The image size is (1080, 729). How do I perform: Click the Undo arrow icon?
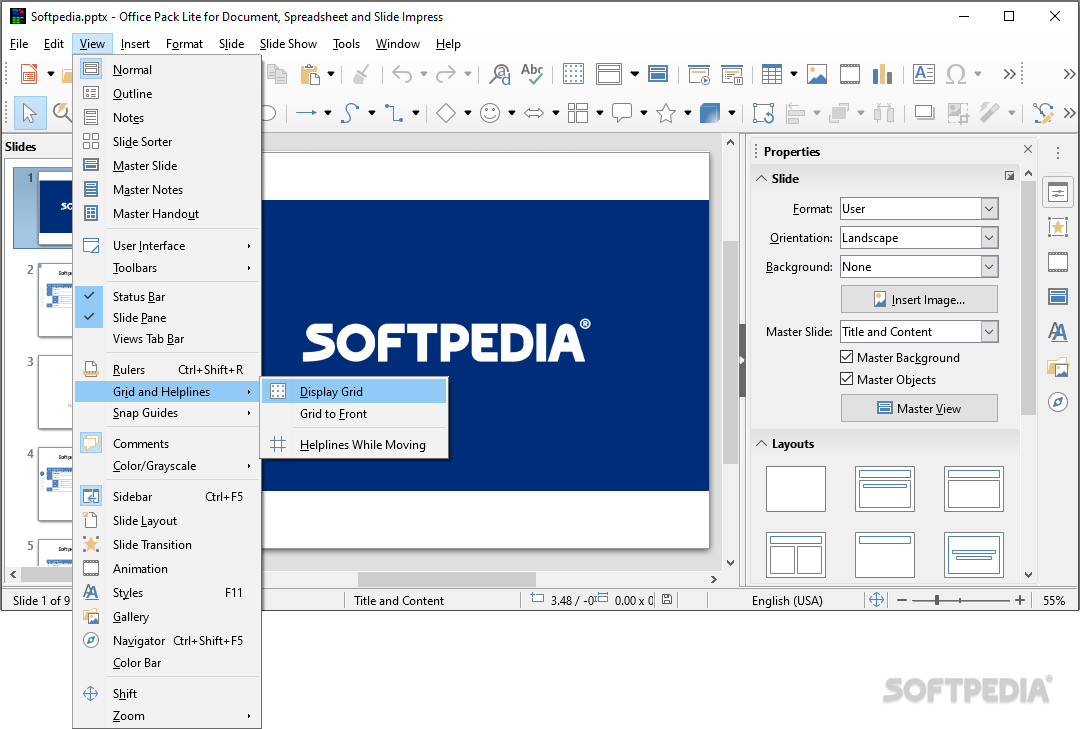pos(402,74)
